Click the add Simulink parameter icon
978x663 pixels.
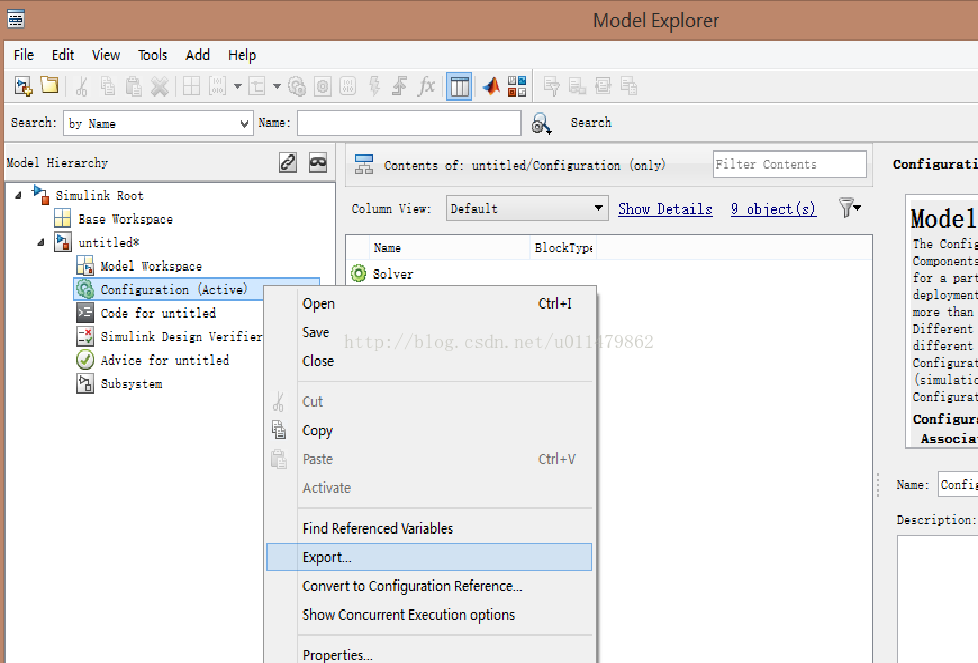217,86
